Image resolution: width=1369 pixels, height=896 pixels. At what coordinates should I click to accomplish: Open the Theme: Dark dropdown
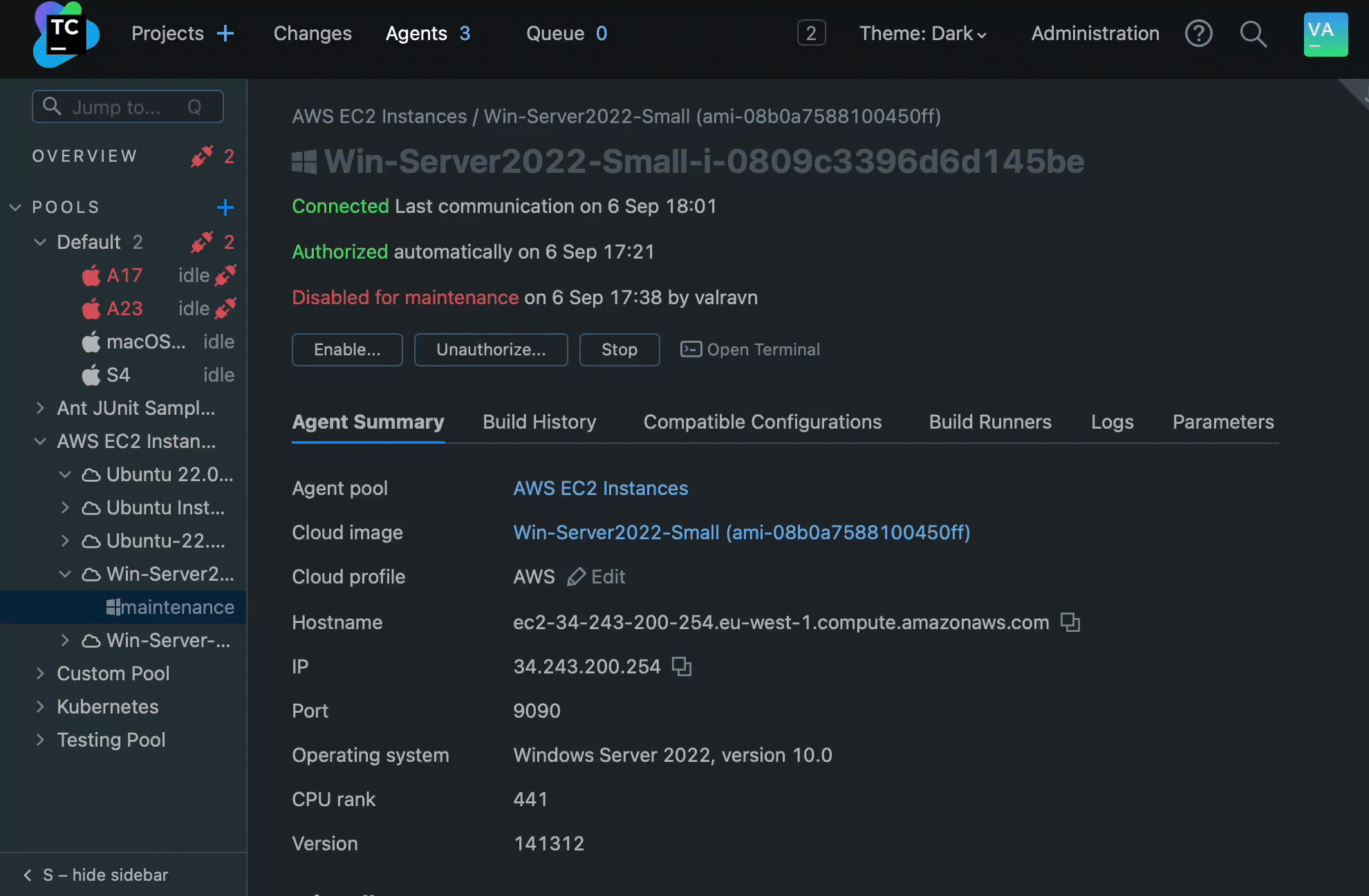(923, 33)
